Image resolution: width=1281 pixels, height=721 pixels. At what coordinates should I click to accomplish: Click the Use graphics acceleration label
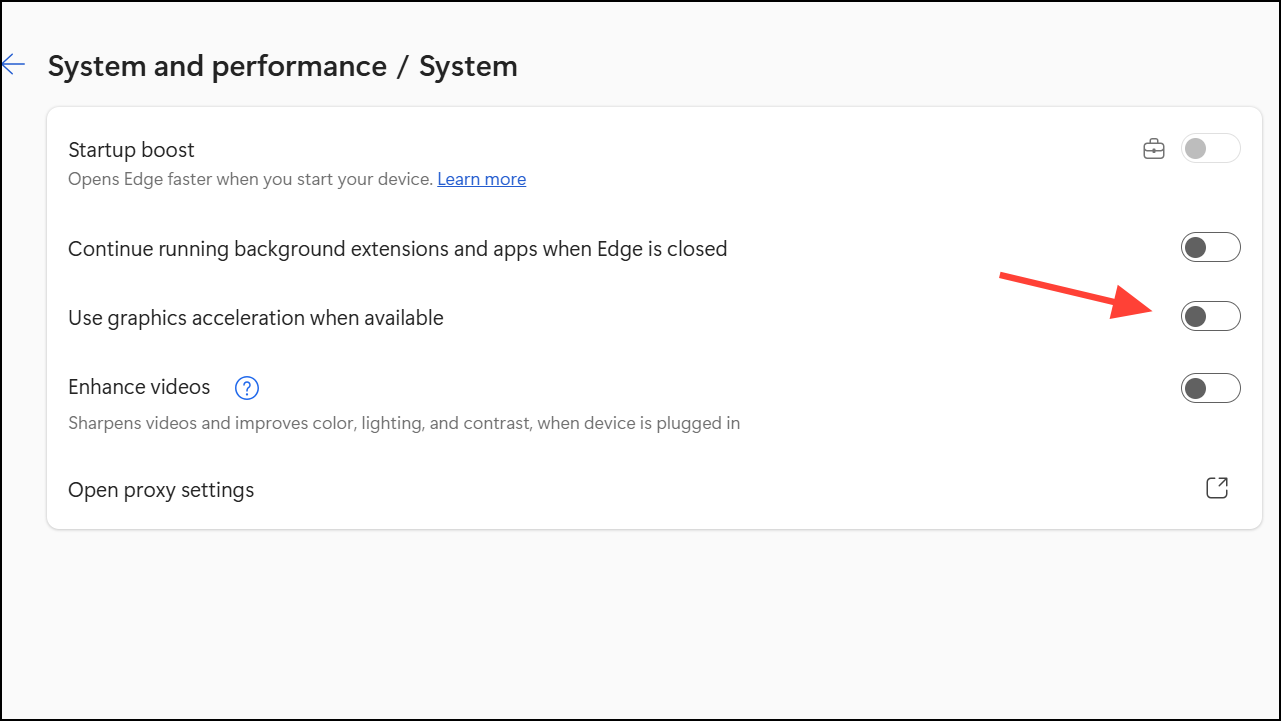tap(255, 318)
